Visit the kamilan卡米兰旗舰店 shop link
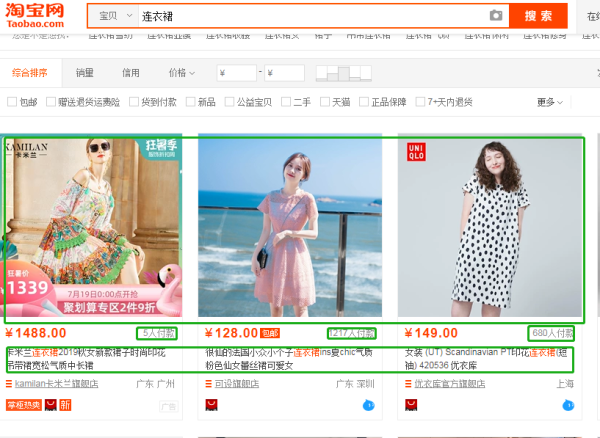This screenshot has height=438, width=600. [57, 384]
